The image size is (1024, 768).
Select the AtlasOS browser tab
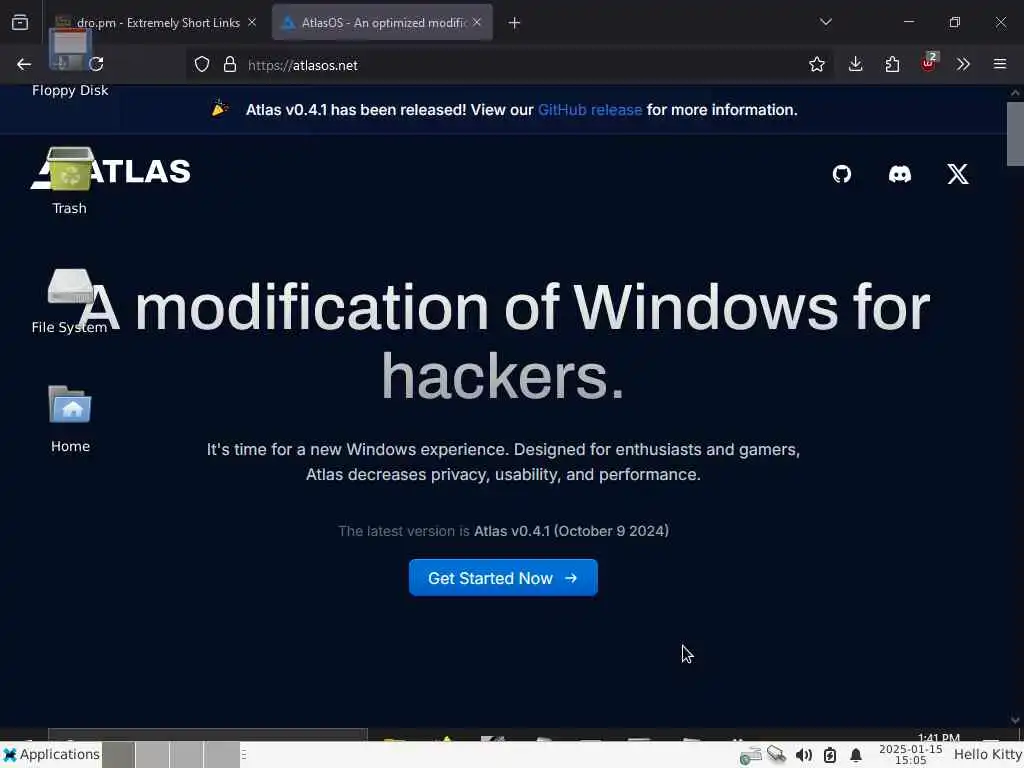pos(382,22)
